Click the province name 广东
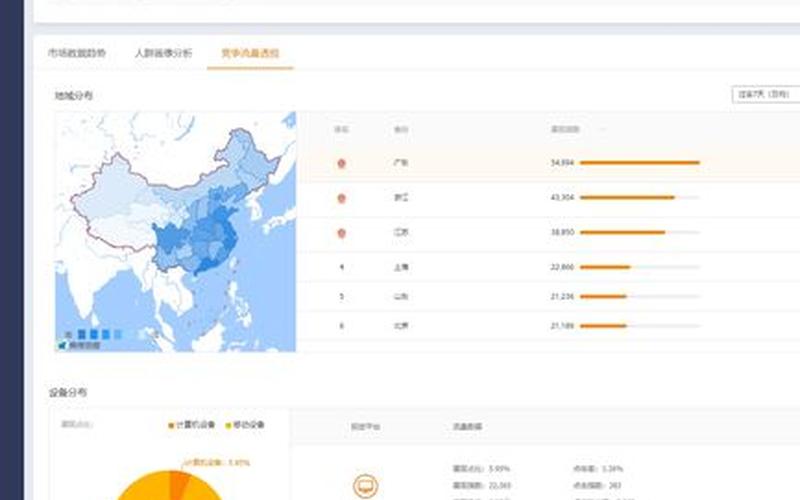 401,163
